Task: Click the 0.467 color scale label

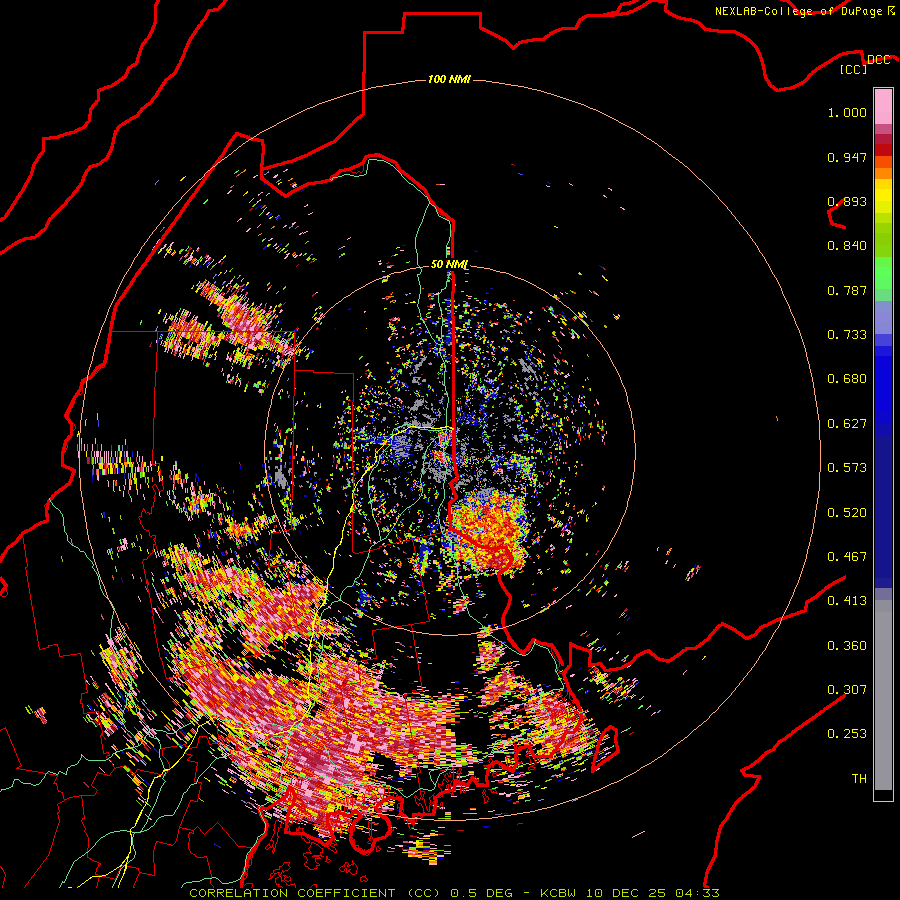Action: [x=847, y=557]
